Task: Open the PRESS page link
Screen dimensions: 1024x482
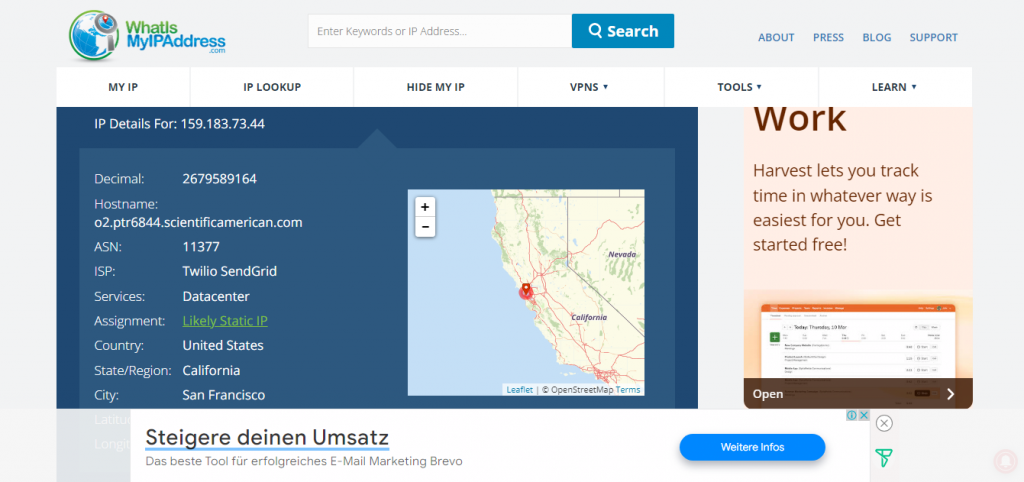Action: coord(828,37)
